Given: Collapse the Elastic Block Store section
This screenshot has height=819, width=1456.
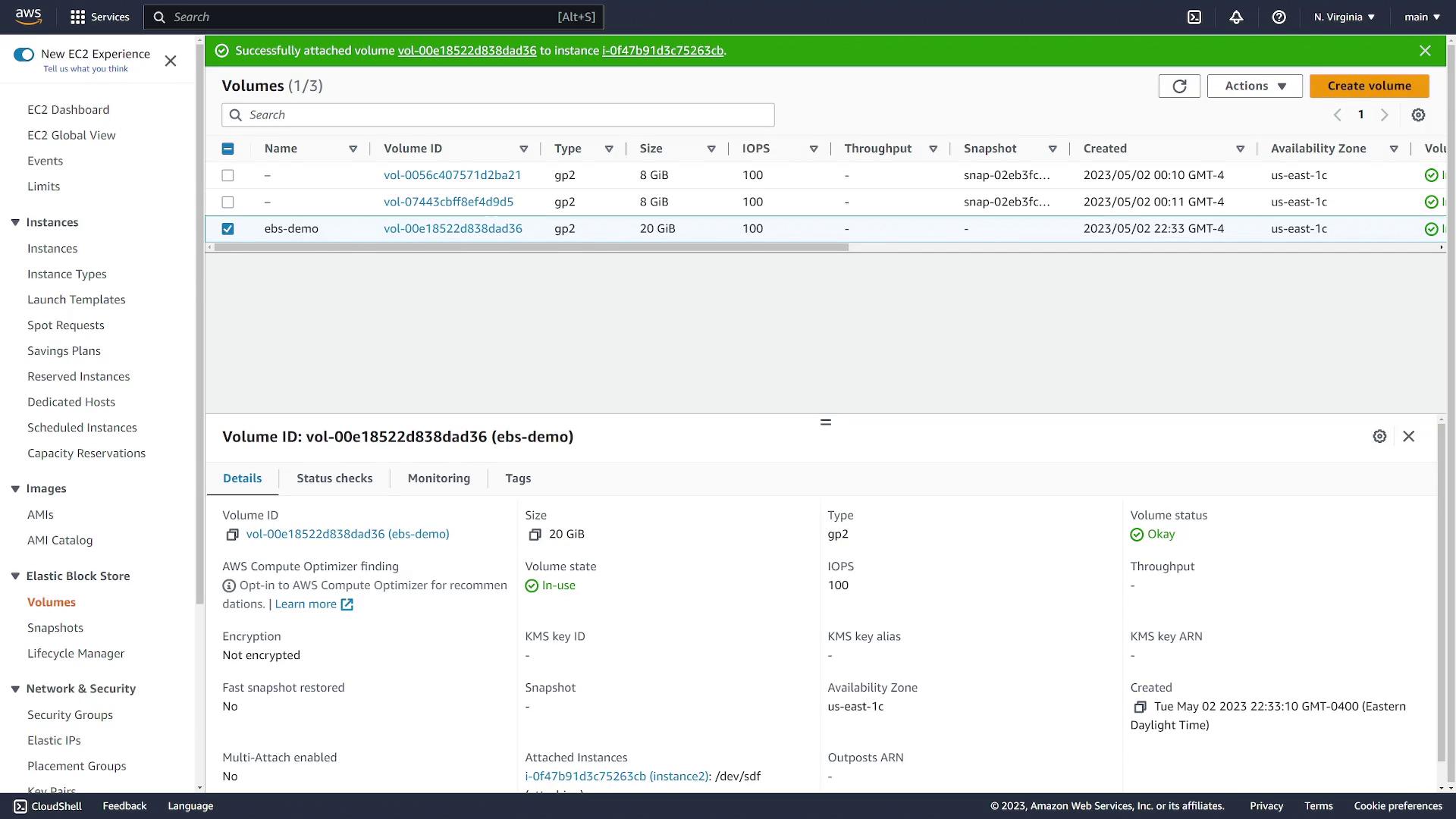Looking at the screenshot, I should point(15,576).
